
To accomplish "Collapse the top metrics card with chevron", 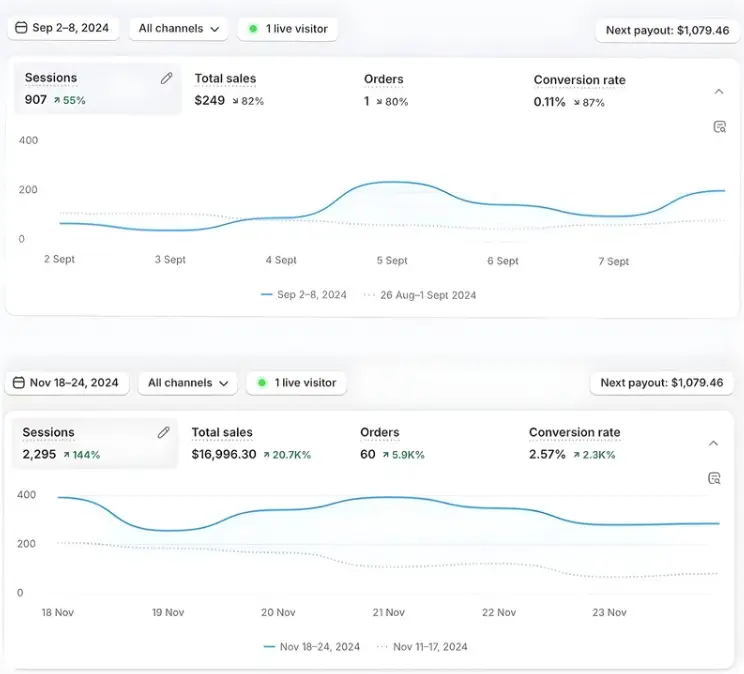I will [x=718, y=92].
